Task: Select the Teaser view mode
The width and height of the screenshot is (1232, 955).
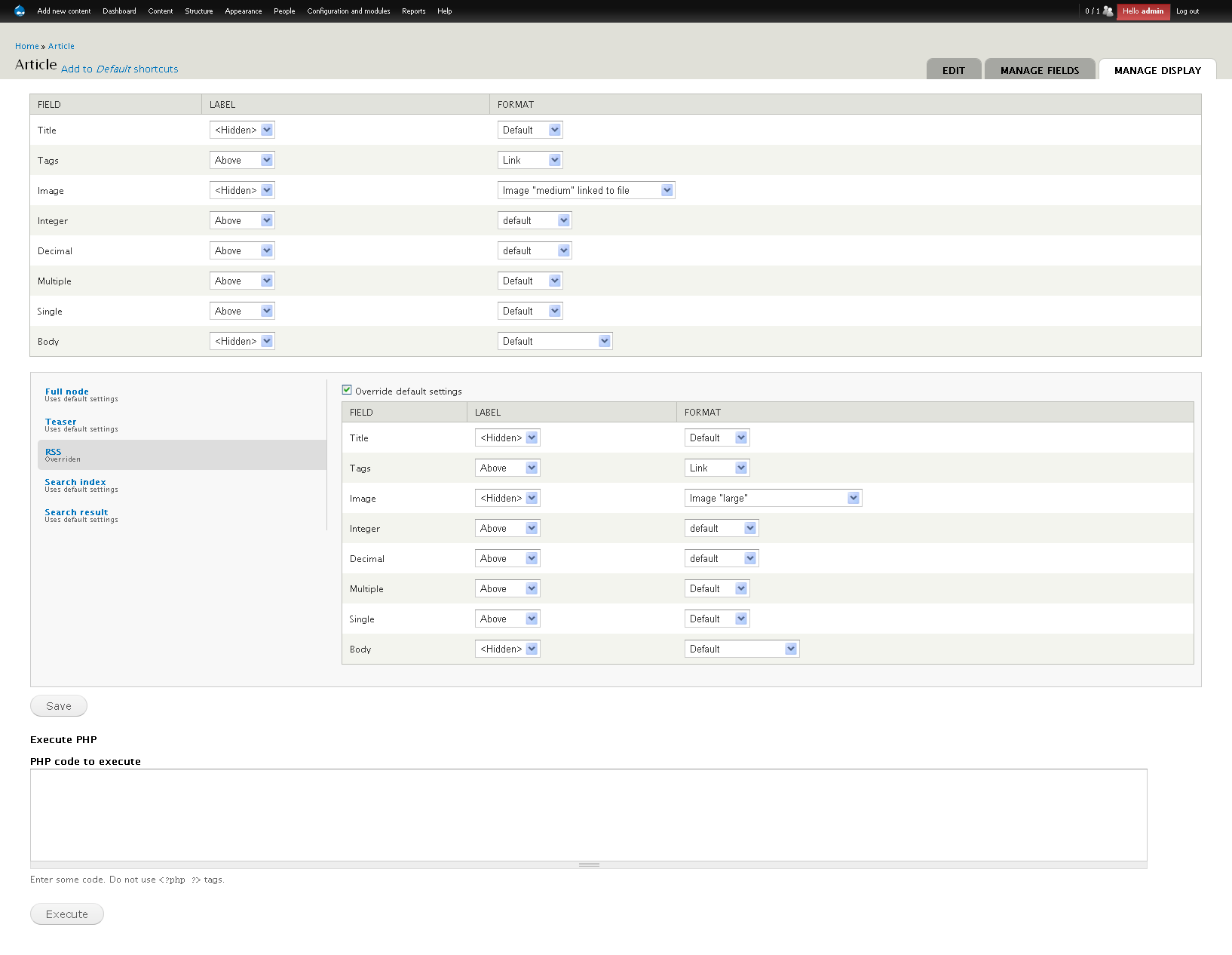Action: point(60,422)
